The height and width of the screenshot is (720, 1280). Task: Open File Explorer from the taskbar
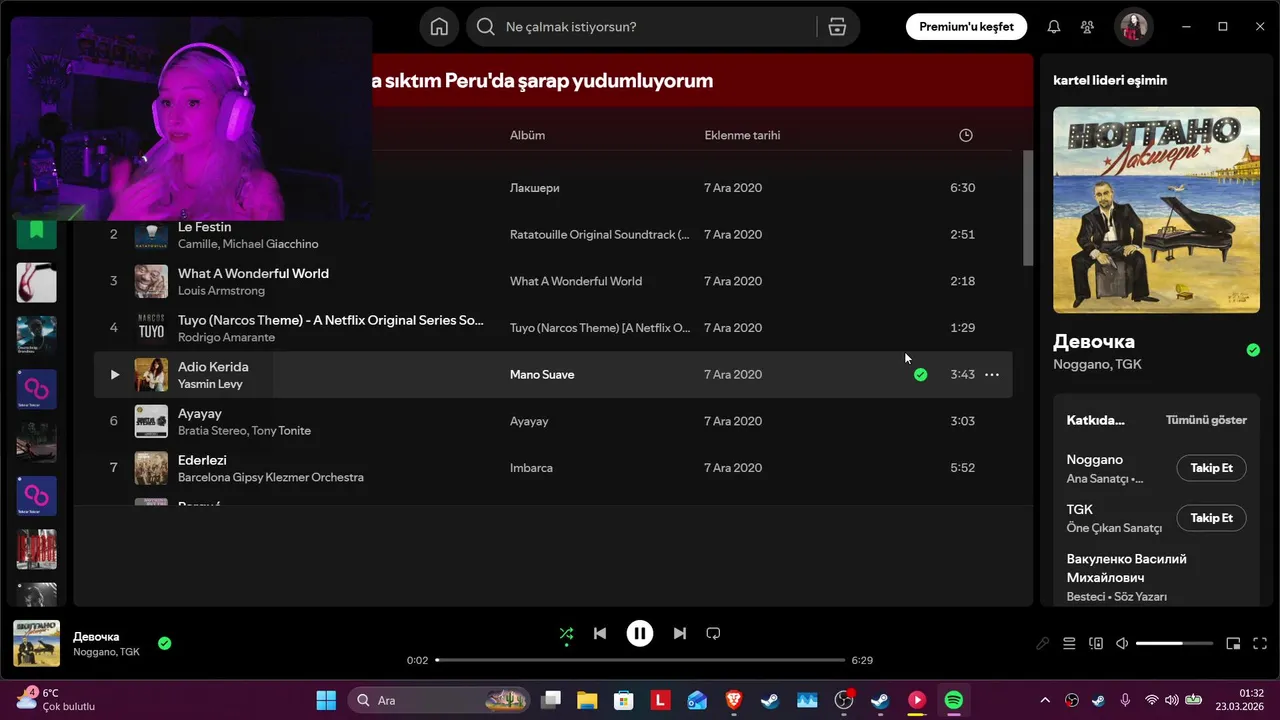[587, 700]
